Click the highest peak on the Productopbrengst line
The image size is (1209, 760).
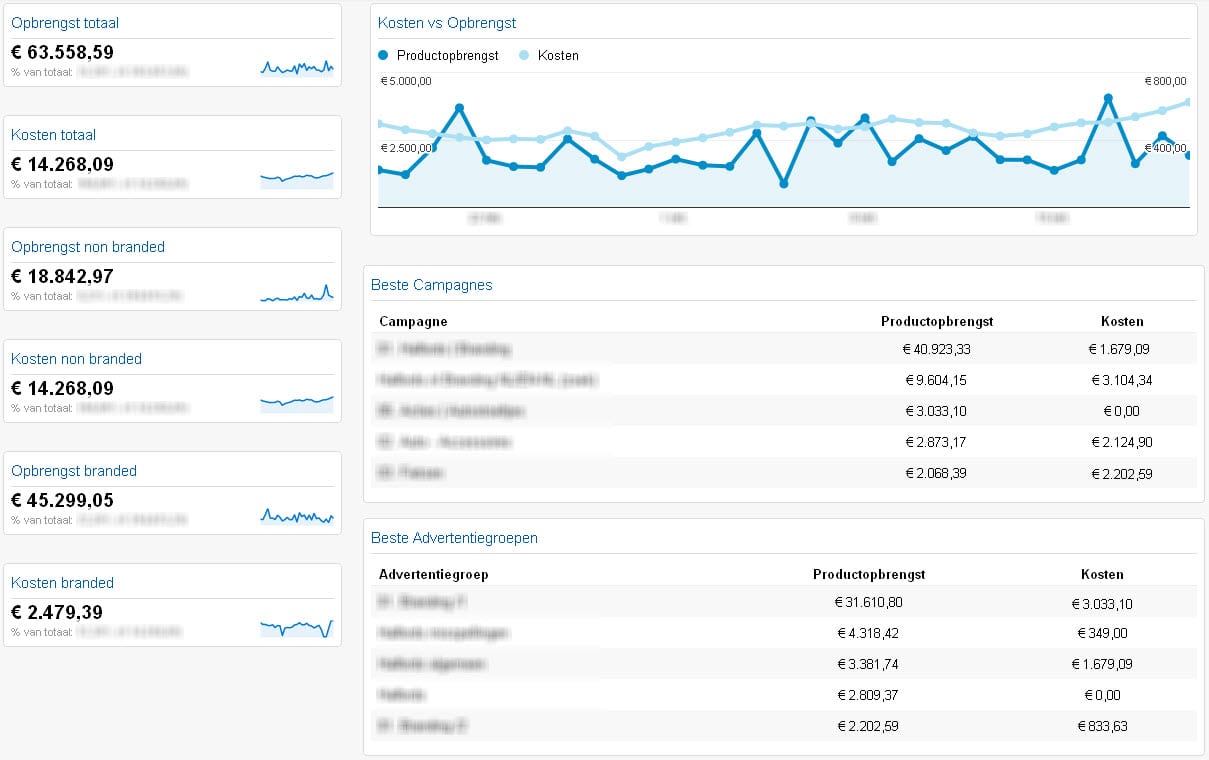tap(1106, 97)
